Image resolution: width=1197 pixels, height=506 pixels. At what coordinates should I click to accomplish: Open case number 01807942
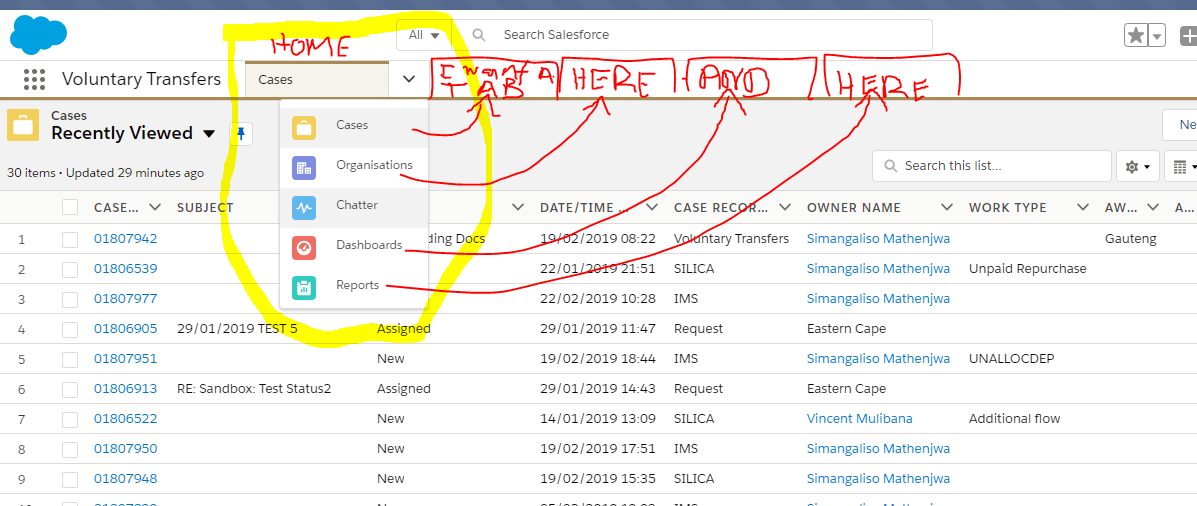125,239
